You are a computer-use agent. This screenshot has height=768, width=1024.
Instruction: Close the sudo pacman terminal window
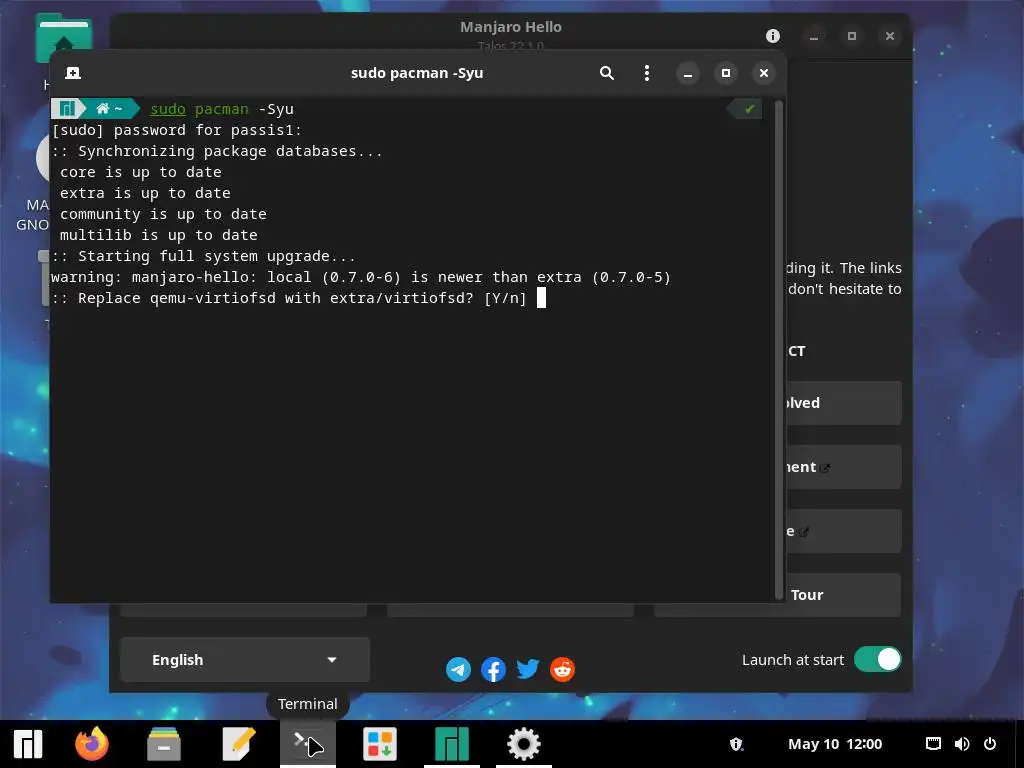(x=763, y=73)
